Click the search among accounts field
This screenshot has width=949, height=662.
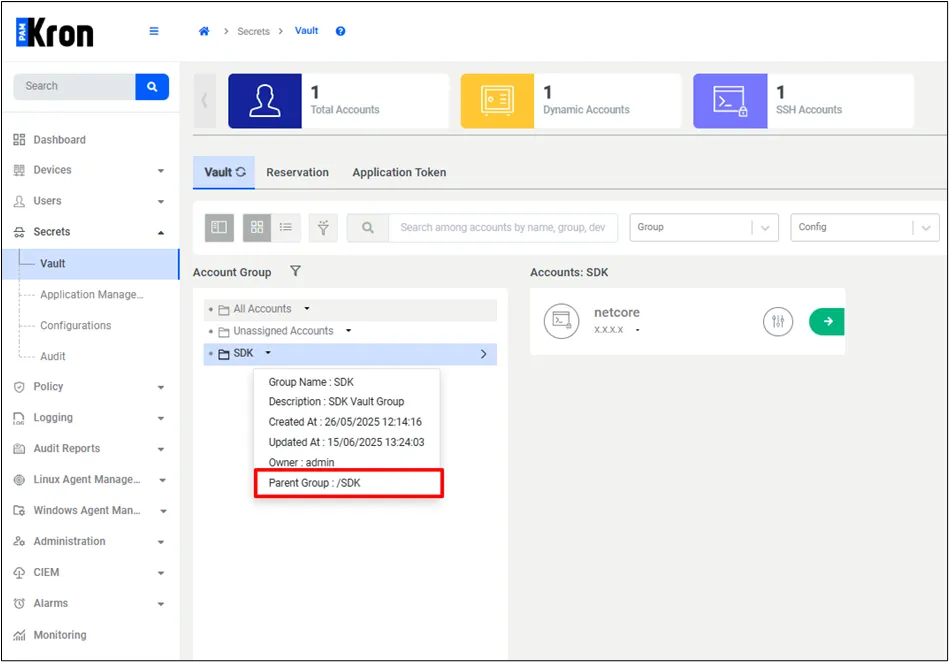click(x=502, y=228)
